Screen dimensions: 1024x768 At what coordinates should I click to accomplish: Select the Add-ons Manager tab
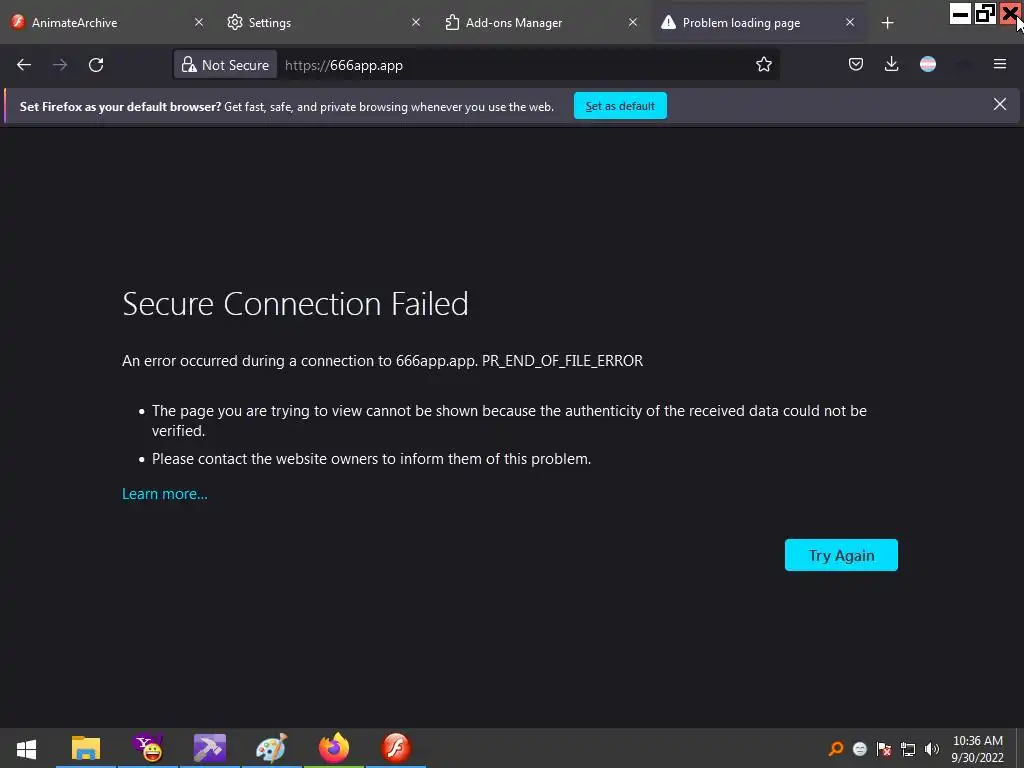pyautogui.click(x=530, y=23)
